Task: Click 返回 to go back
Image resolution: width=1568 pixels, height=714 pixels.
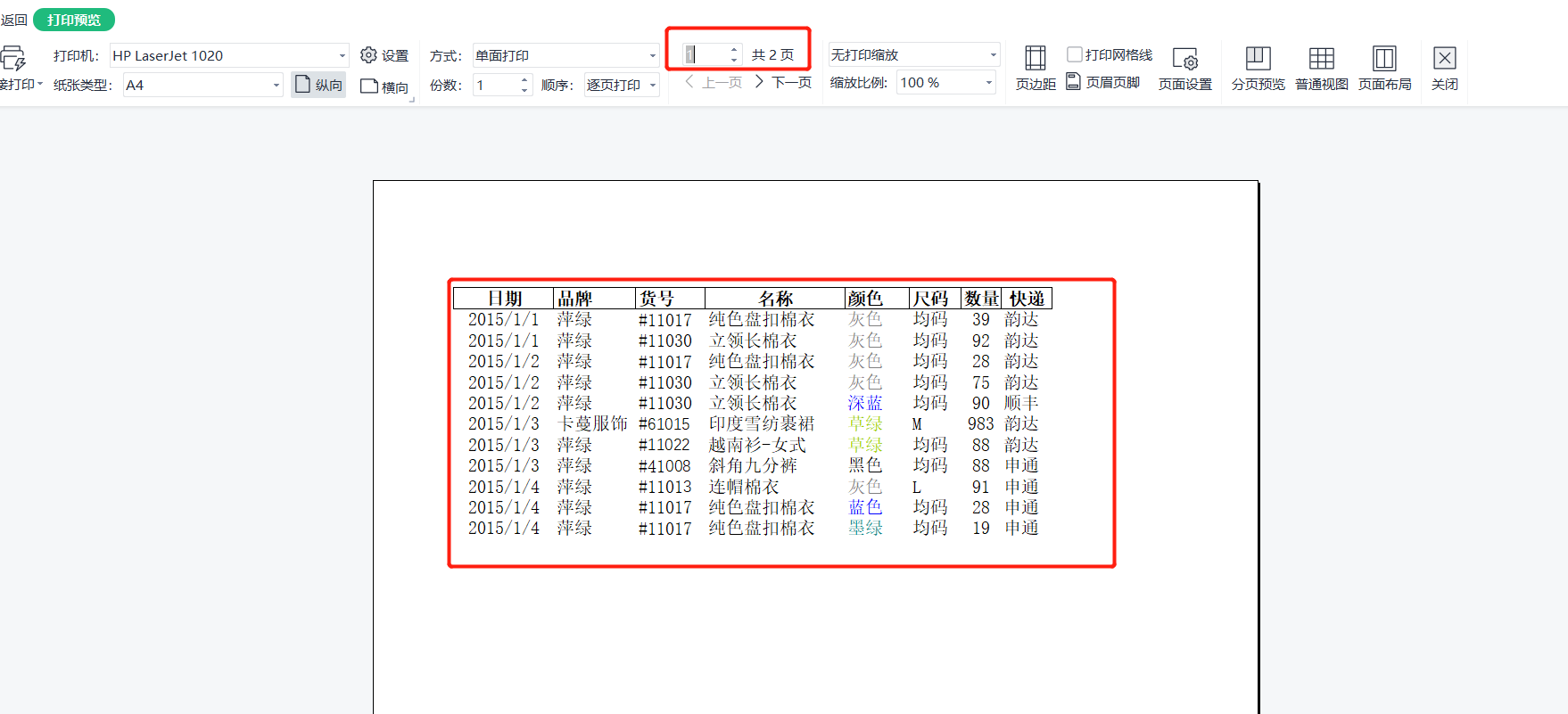Action: pos(13,20)
